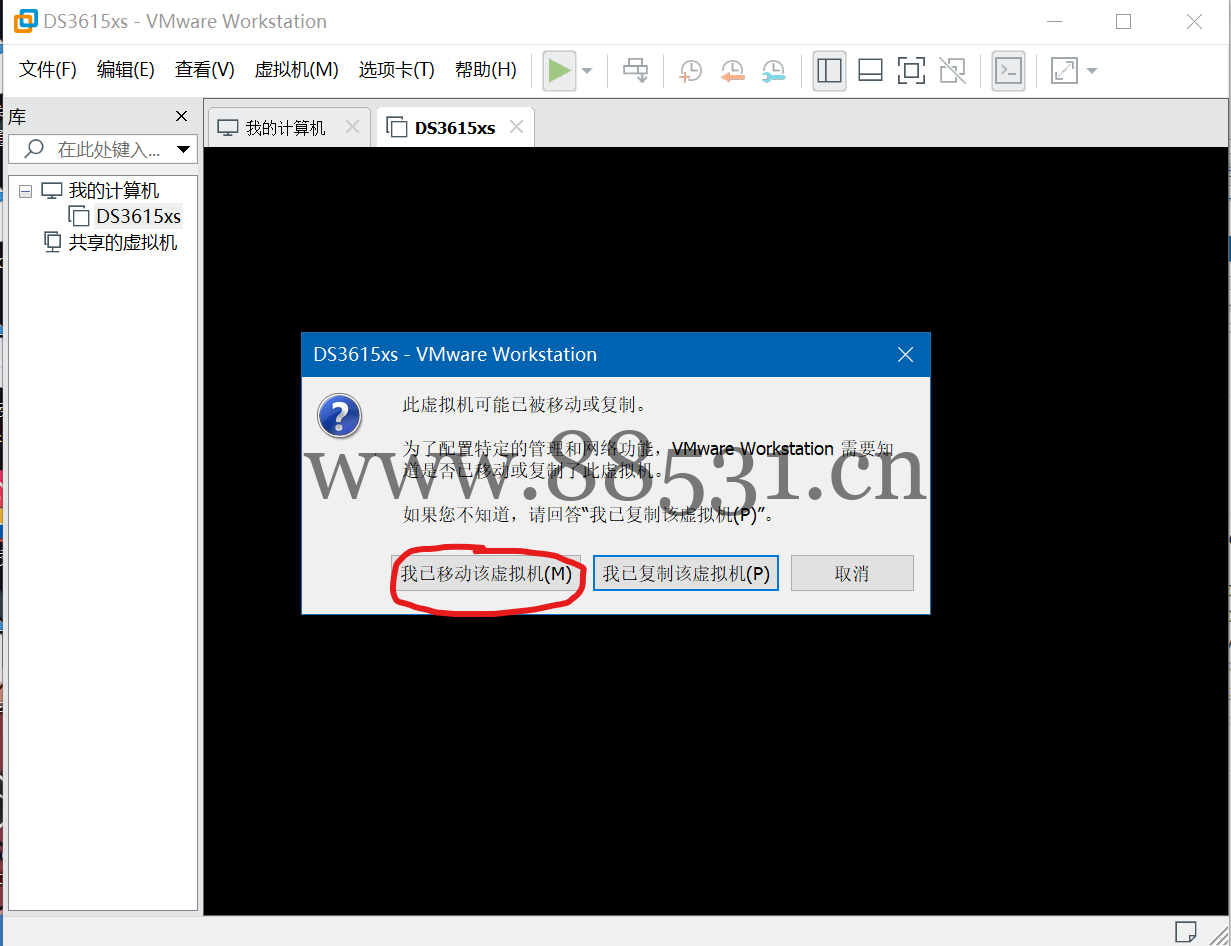Open the library search filter dropdown arrow
Viewport: 1231px width, 946px height.
[183, 150]
